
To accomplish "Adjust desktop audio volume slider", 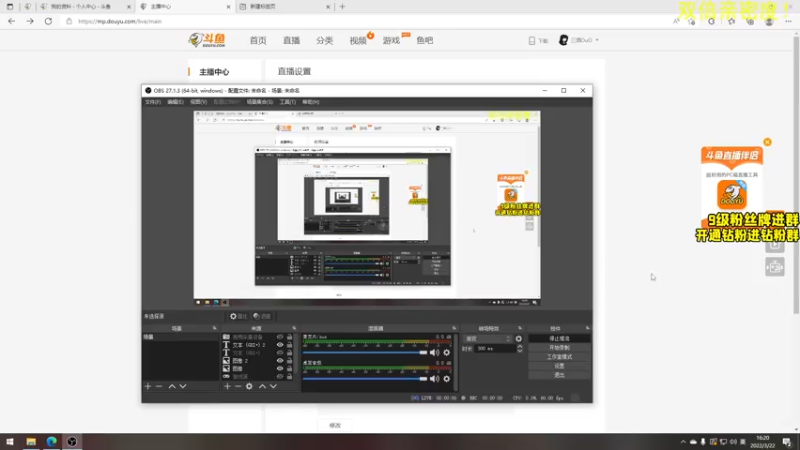I will click(365, 379).
